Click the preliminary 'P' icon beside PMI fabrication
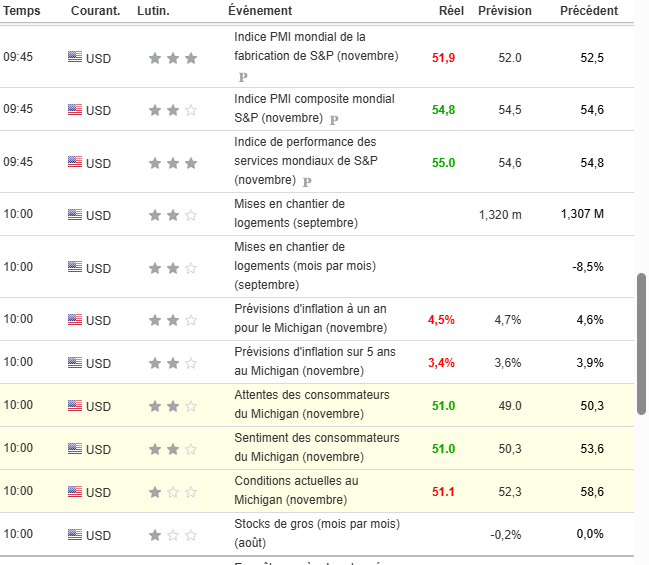 click(244, 76)
